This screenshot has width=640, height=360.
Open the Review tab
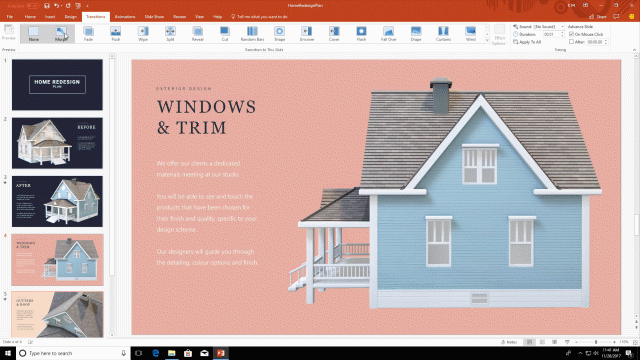[180, 17]
